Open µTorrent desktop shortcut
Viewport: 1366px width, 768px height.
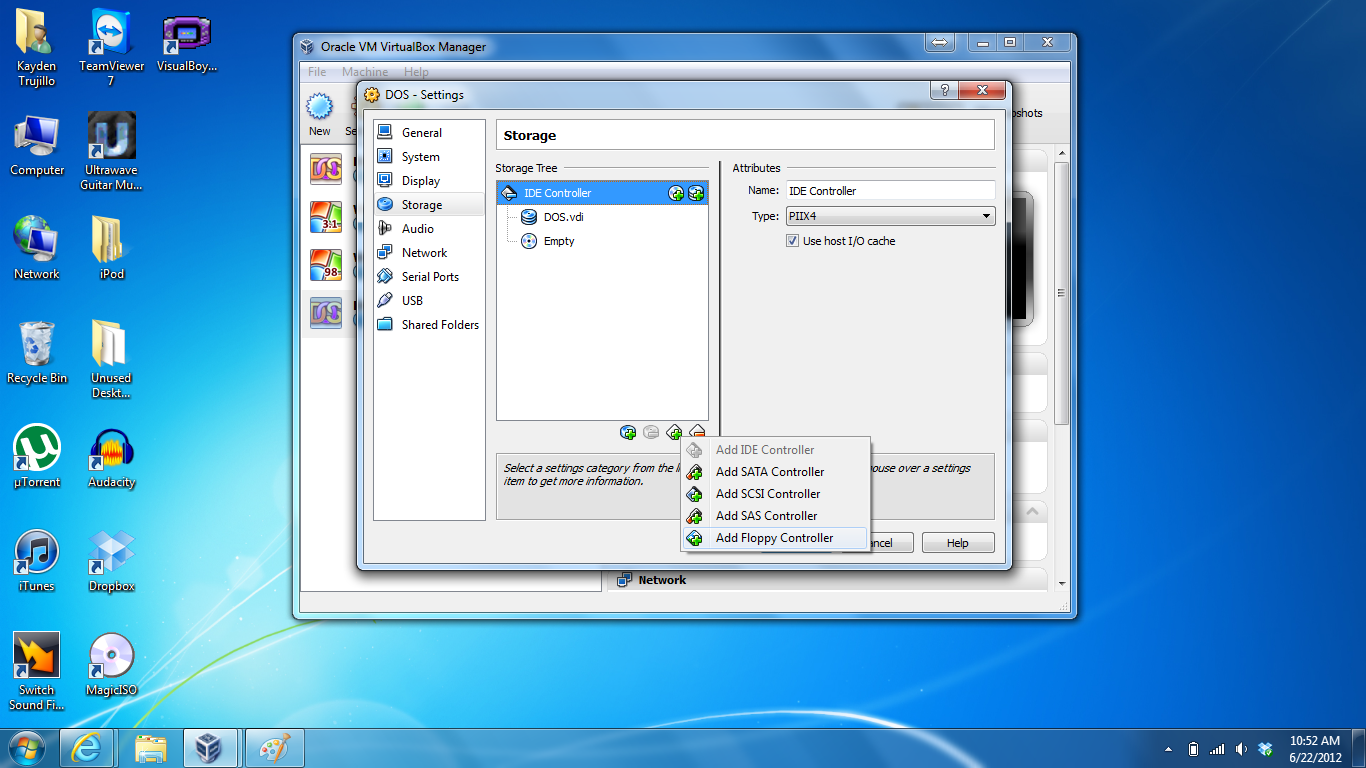[37, 458]
